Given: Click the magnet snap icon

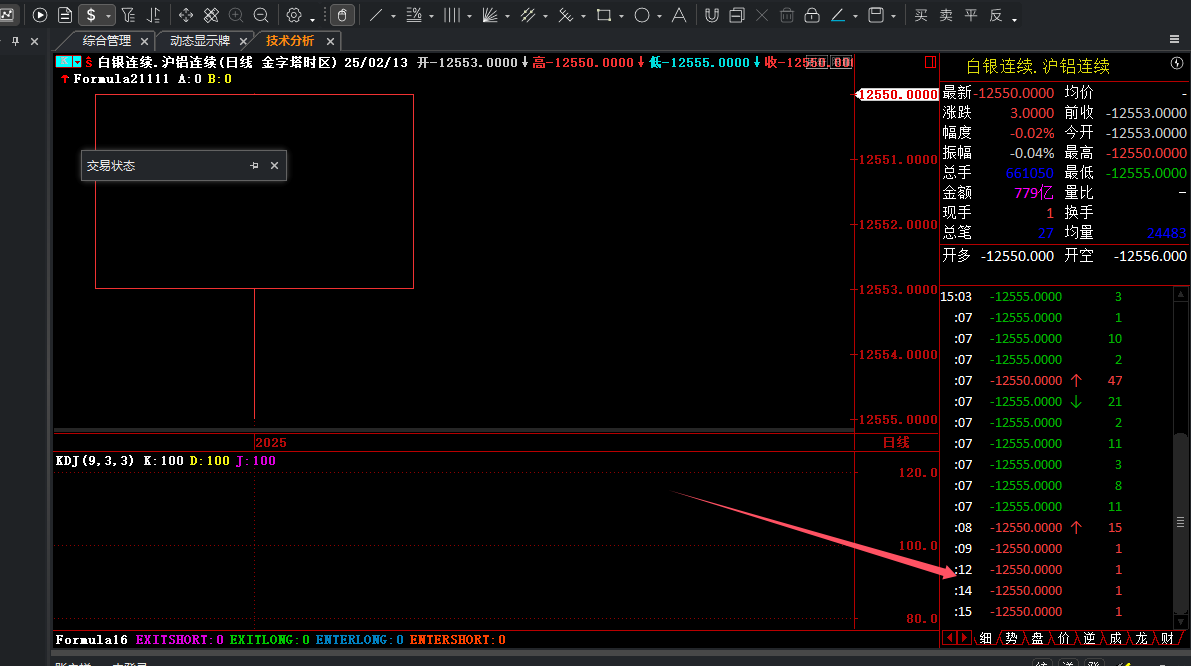Looking at the screenshot, I should 711,15.
